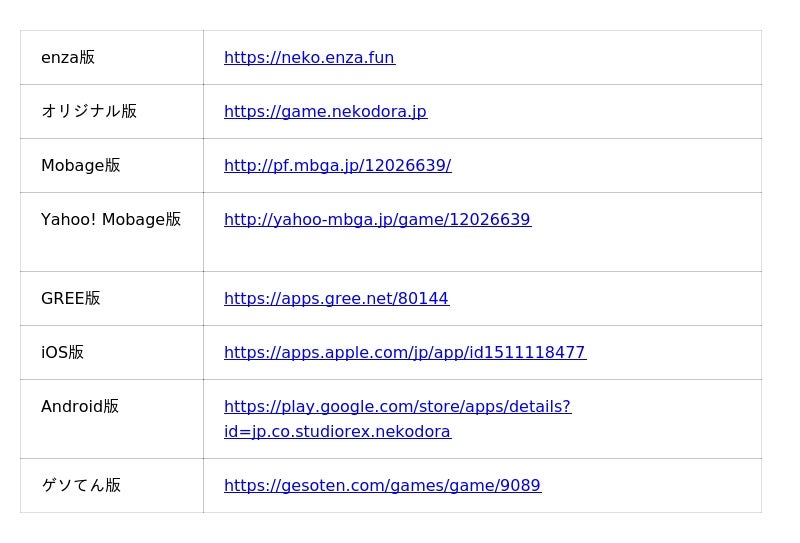Image resolution: width=800 pixels, height=543 pixels.
Task: Click the iOS版 label
Action: pos(63,353)
